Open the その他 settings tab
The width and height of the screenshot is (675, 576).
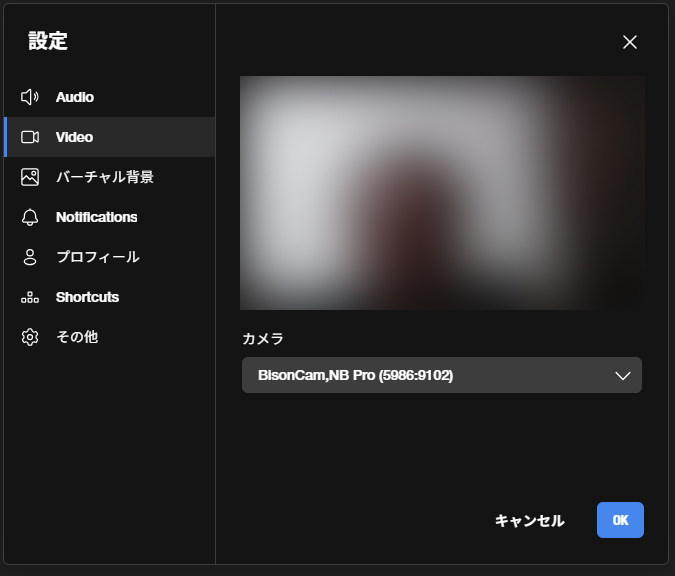click(x=110, y=337)
